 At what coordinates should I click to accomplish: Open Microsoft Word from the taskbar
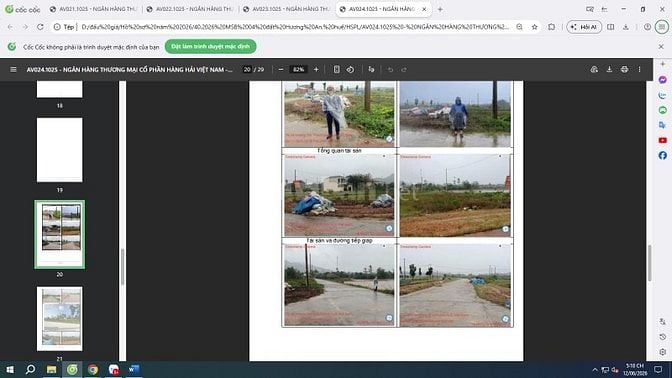pyautogui.click(x=134, y=369)
